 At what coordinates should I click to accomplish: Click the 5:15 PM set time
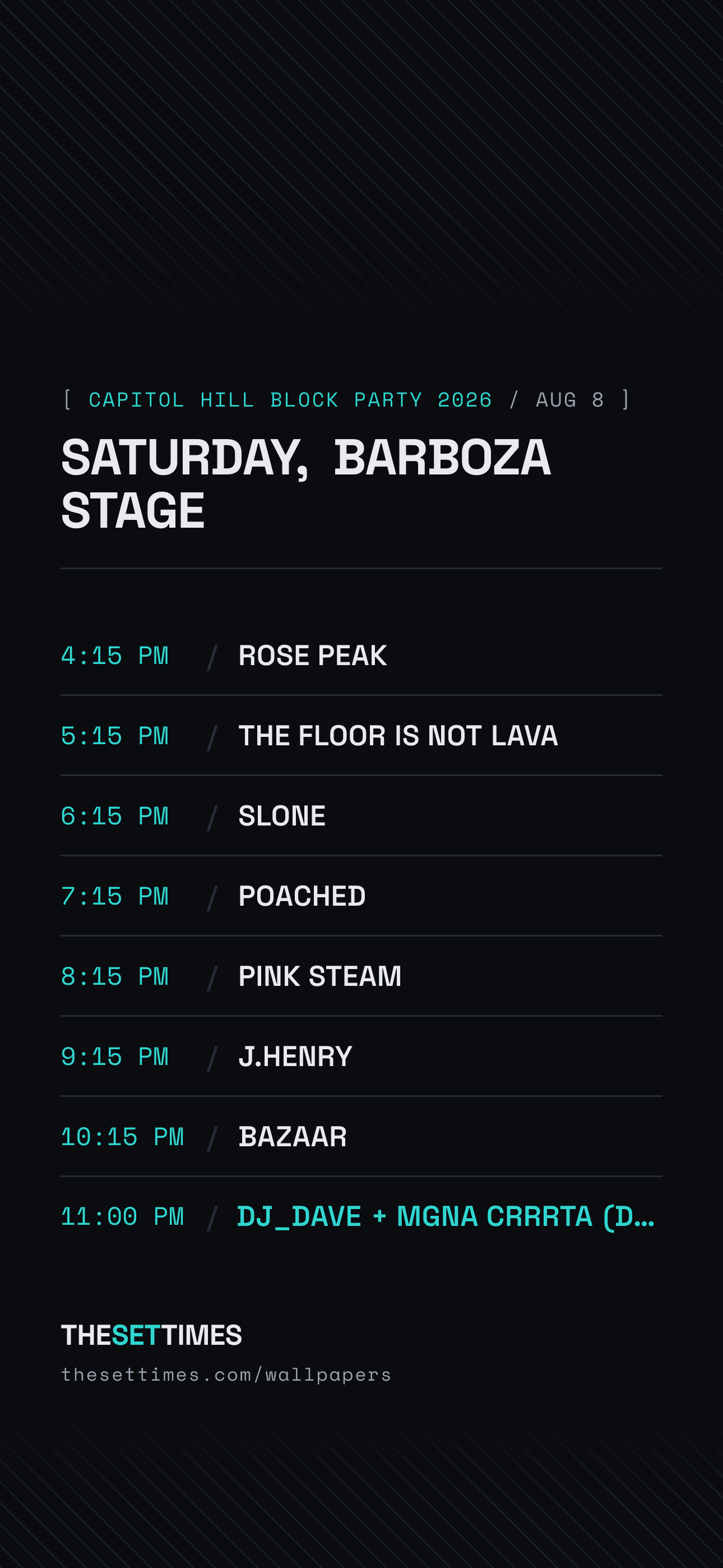tap(114, 736)
